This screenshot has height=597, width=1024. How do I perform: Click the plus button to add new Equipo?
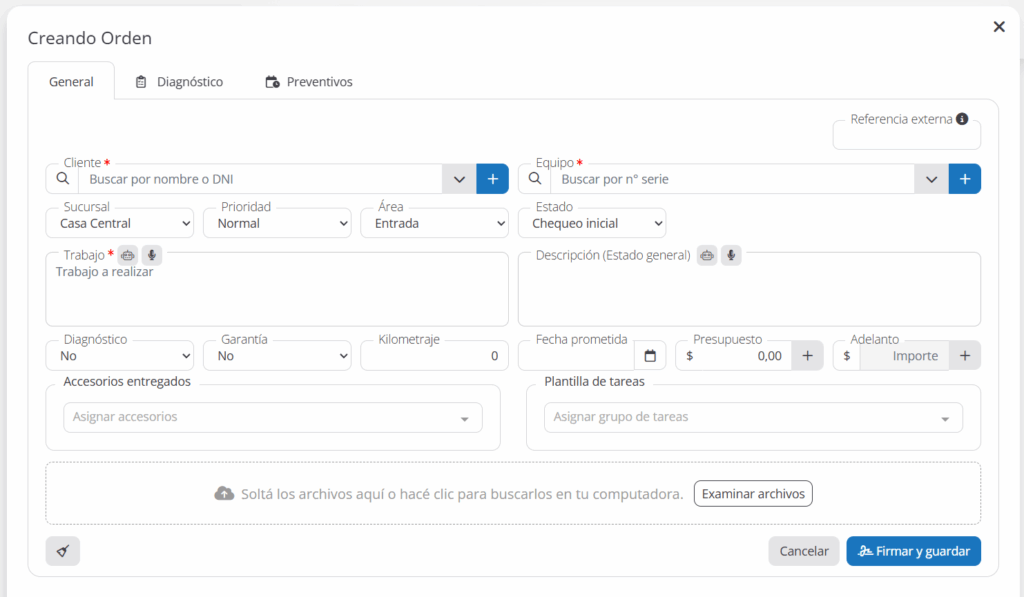pos(964,179)
